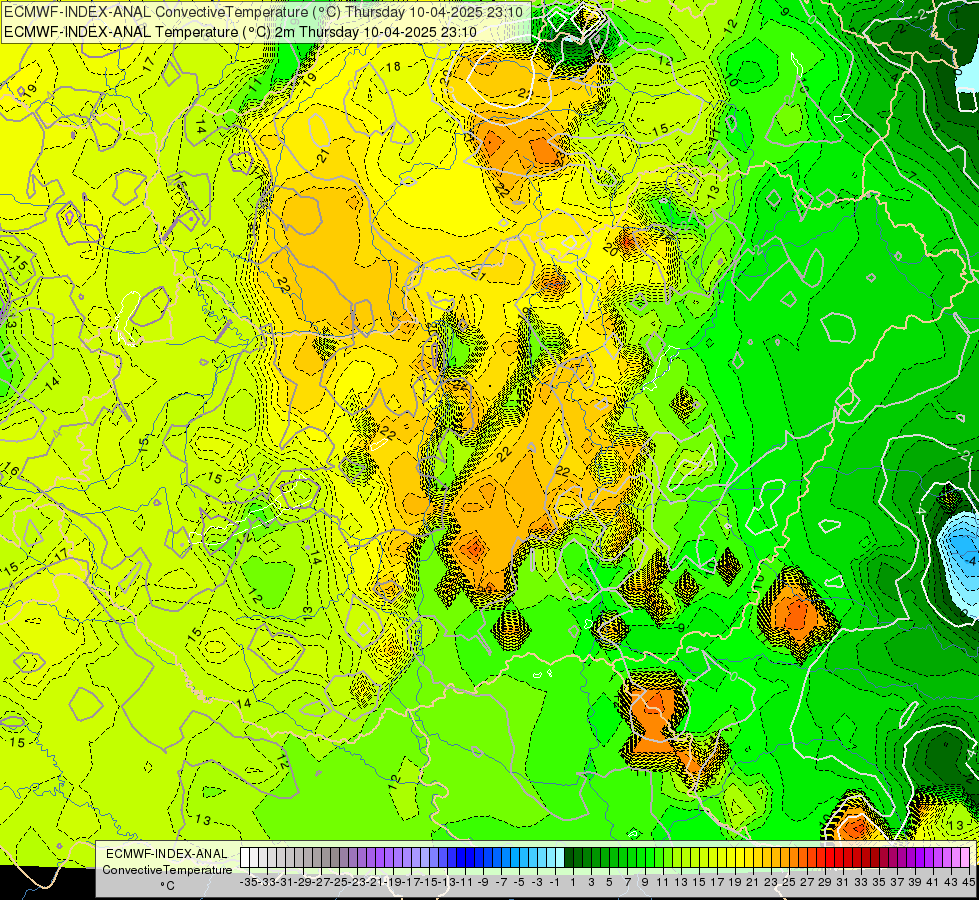Click the °C unit label in legend

[167, 886]
